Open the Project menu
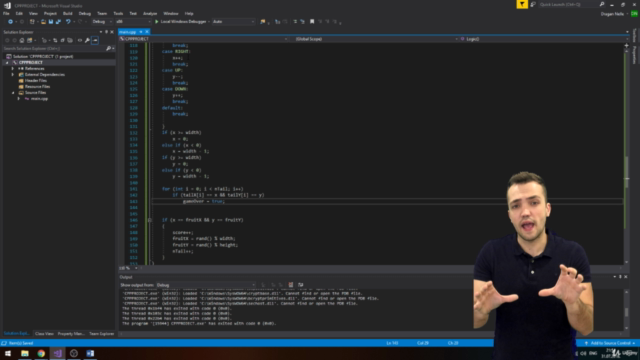 [x=50, y=13]
